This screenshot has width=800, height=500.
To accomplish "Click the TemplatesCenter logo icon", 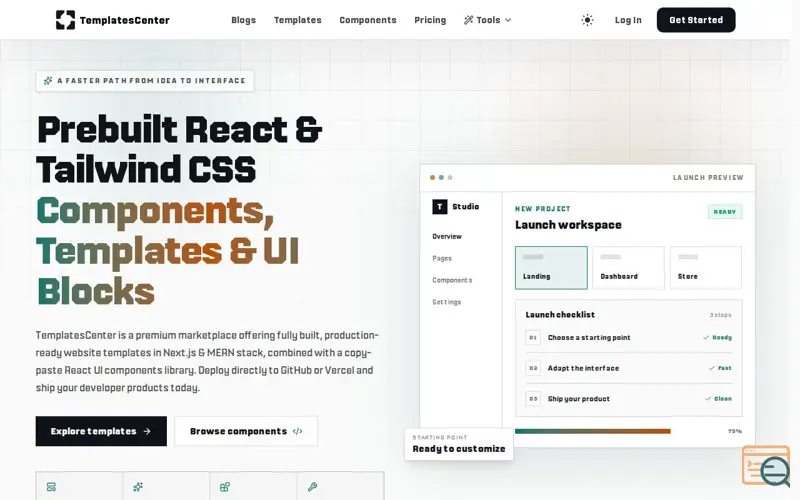I will click(65, 20).
